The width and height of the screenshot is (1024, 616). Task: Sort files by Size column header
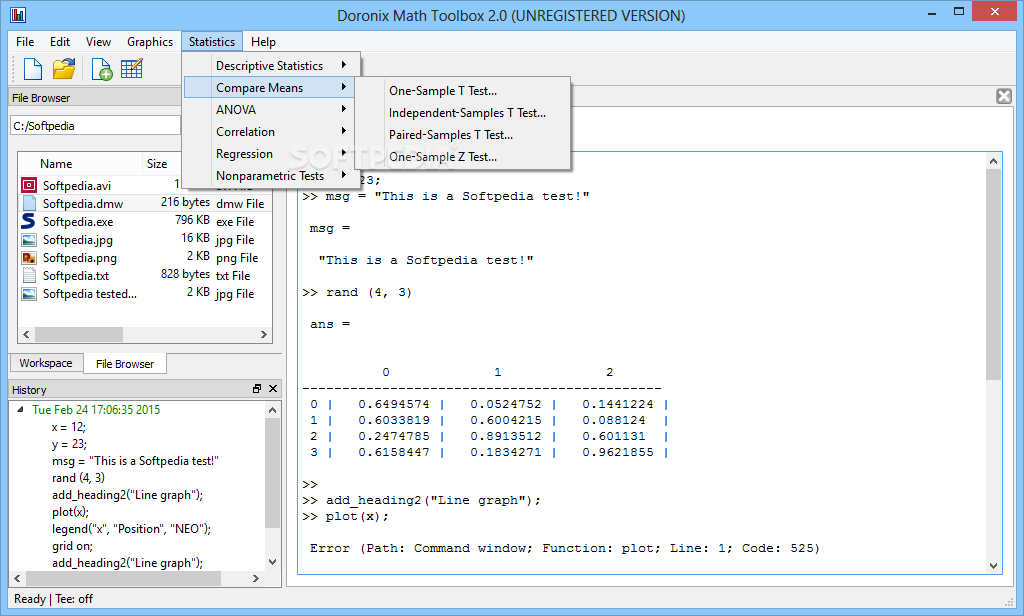coord(157,164)
